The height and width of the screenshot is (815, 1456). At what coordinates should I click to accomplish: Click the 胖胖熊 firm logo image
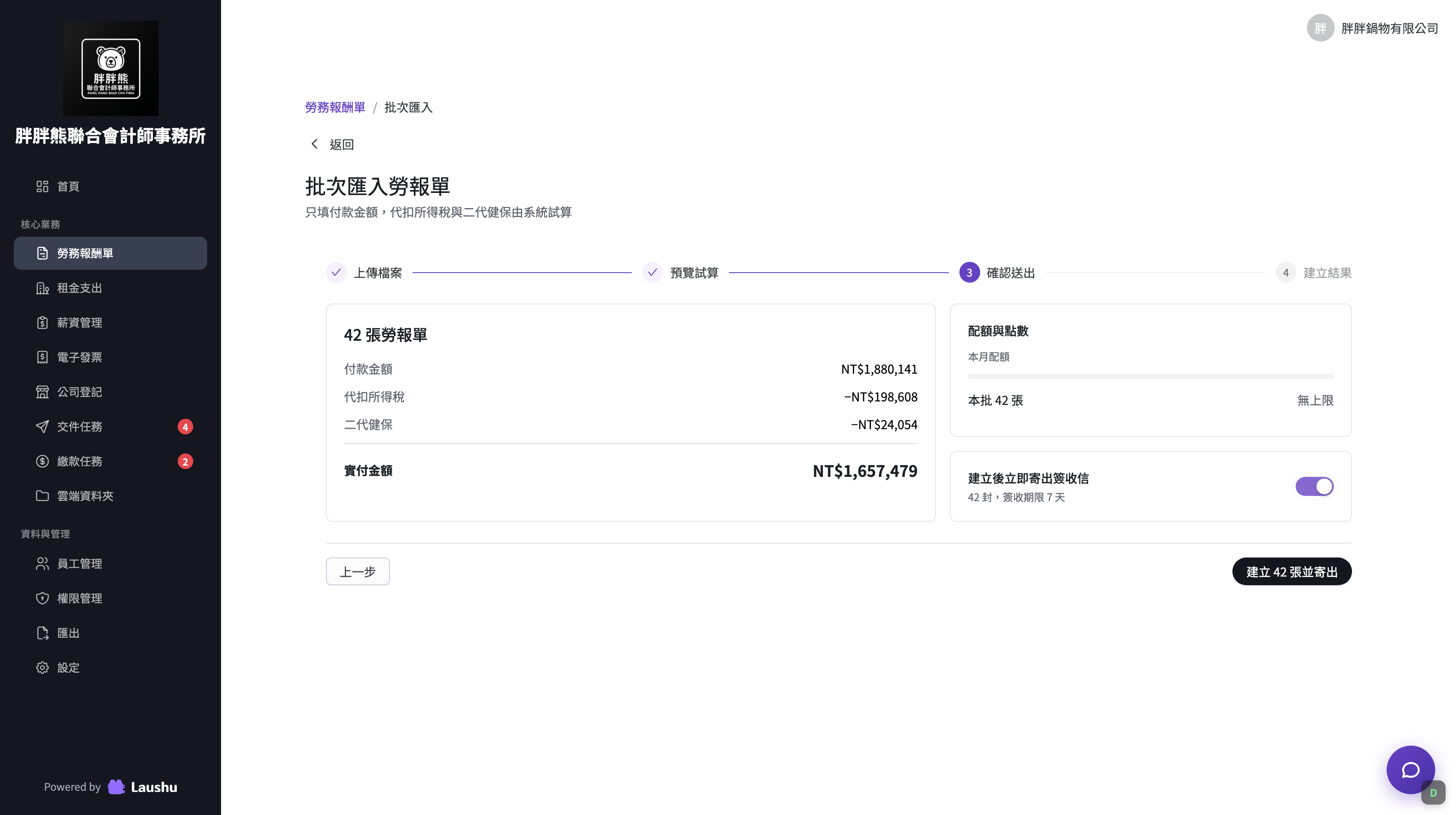pos(111,68)
